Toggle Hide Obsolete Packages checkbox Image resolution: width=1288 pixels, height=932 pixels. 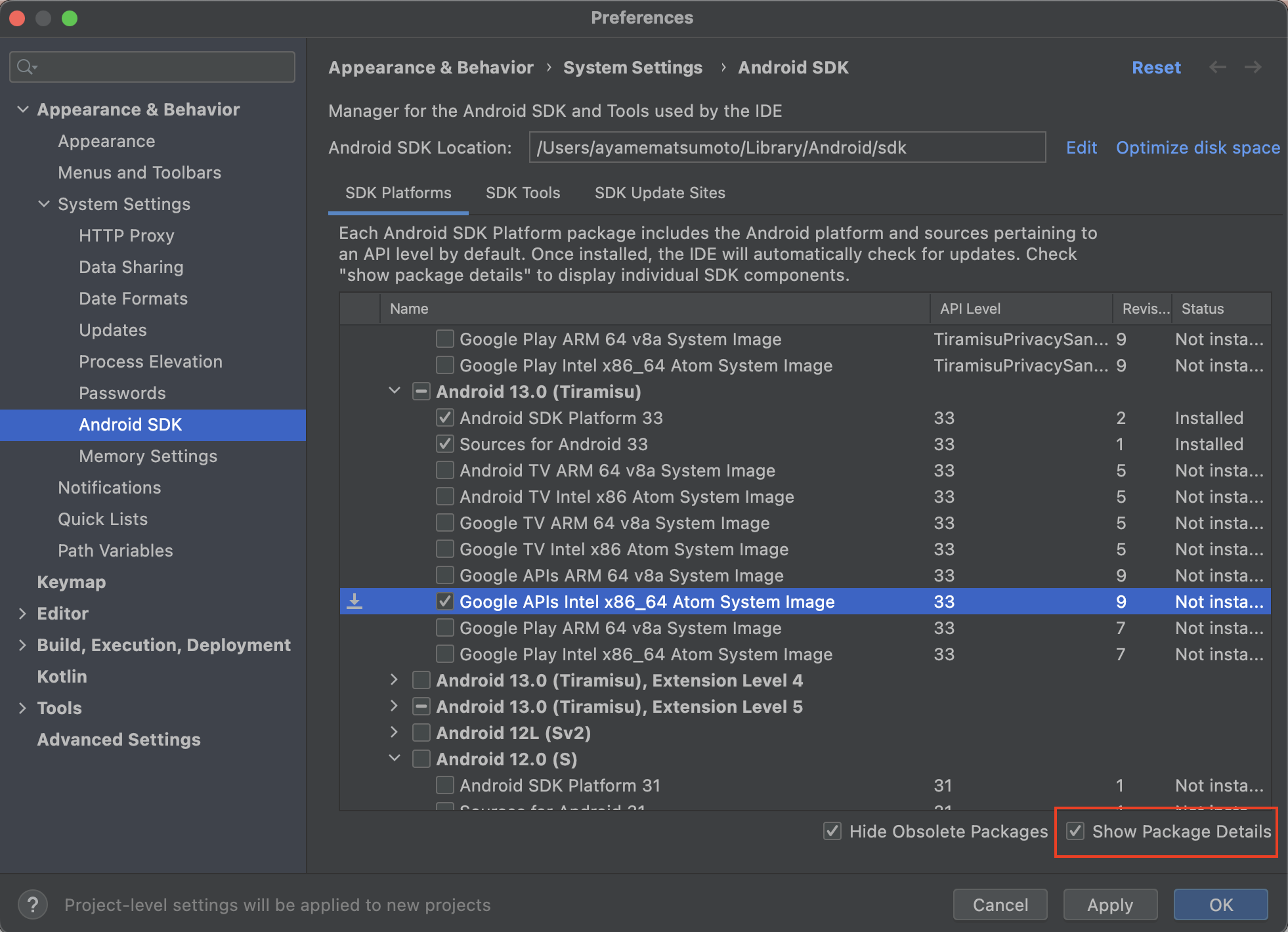[x=832, y=831]
